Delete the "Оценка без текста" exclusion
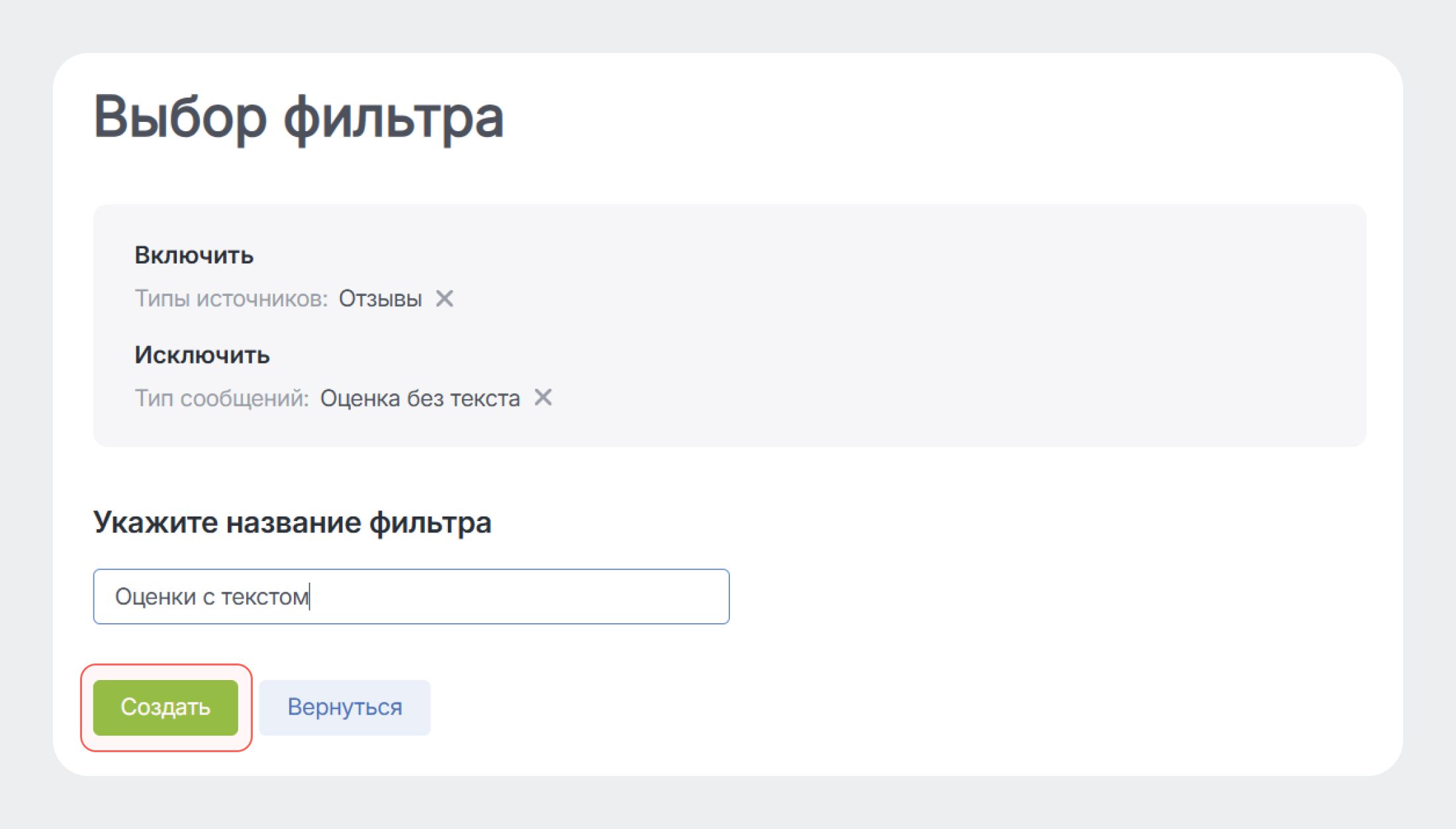This screenshot has width=1456, height=829. coord(543,398)
